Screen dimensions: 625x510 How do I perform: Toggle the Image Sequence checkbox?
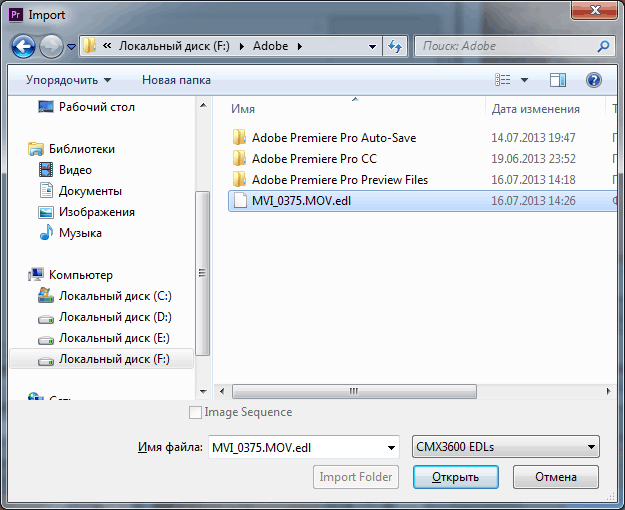195,412
